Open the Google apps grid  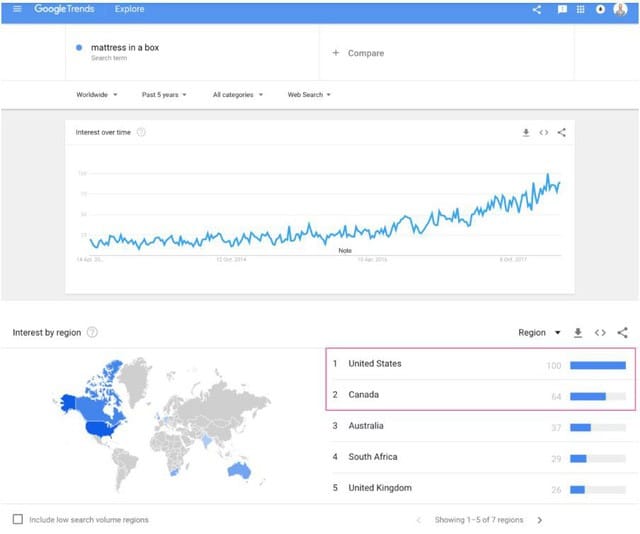click(x=580, y=9)
